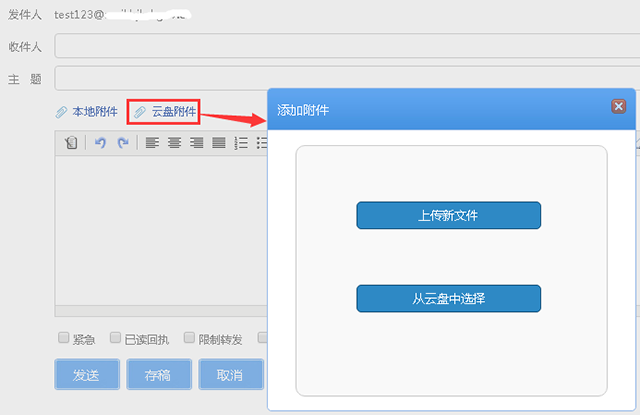The image size is (640, 415).
Task: Align text right in editor toolbar
Action: 196,143
